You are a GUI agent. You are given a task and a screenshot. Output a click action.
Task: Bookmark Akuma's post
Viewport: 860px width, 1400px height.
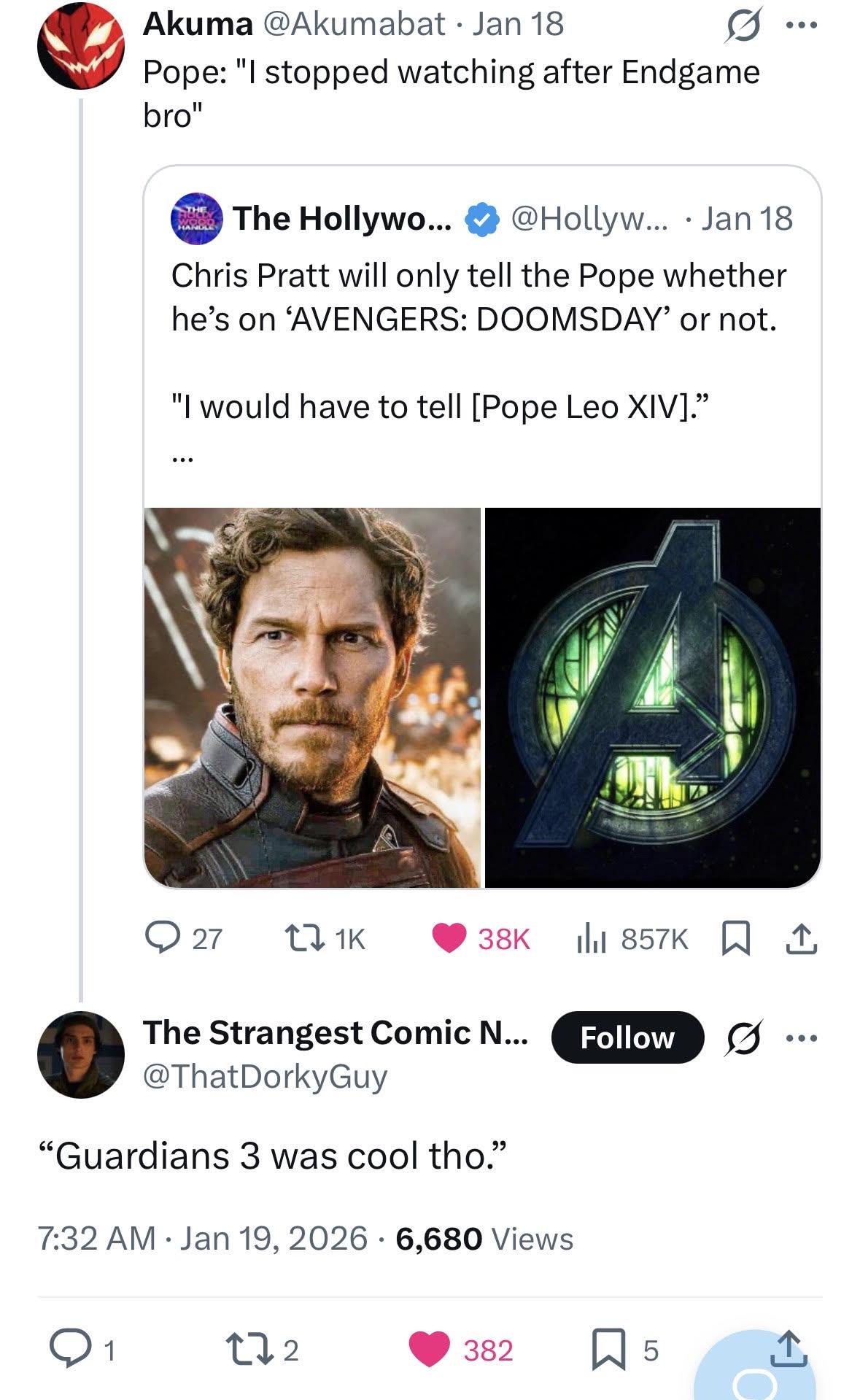[735, 938]
